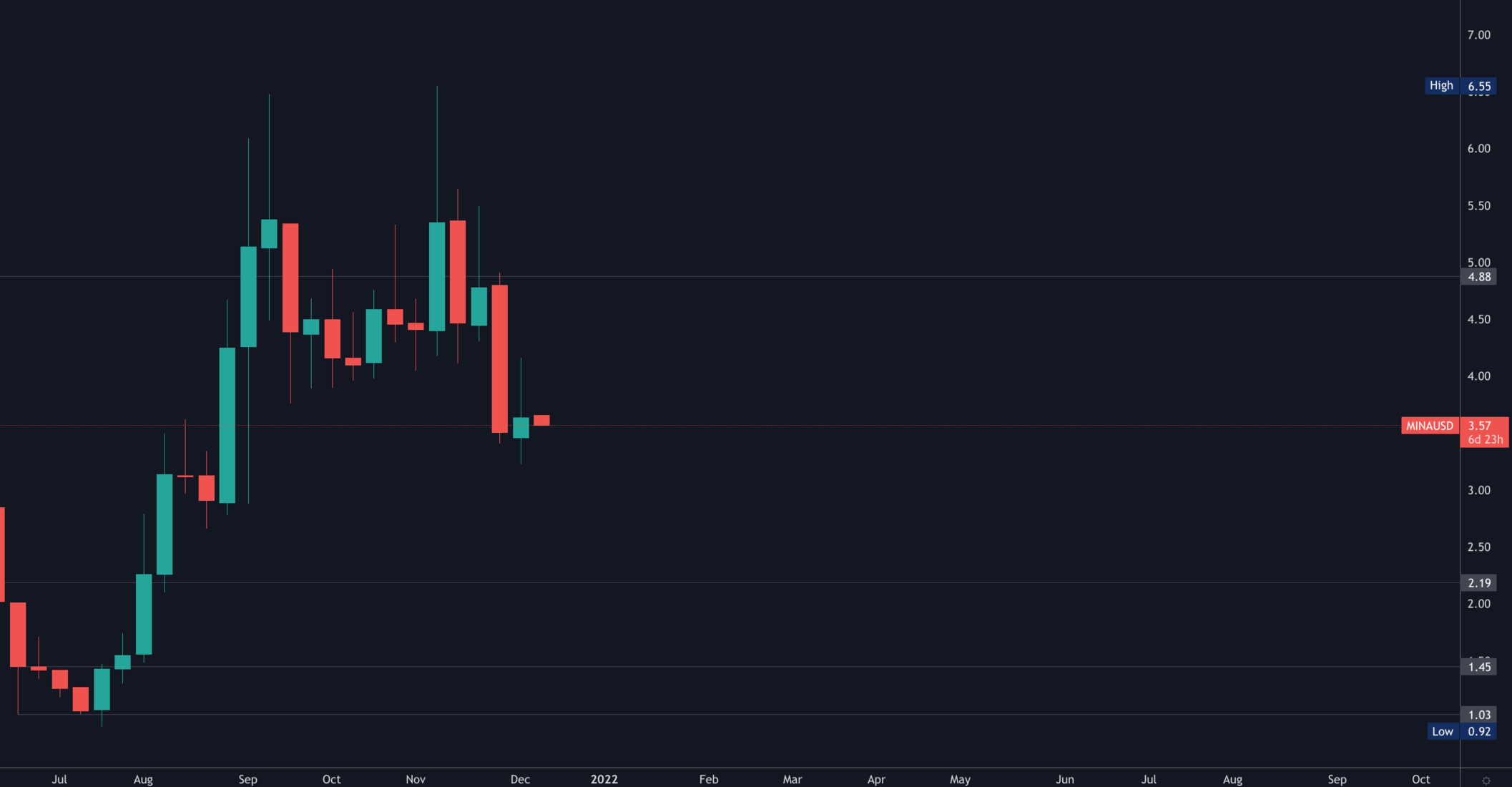Select the 1.45 horizontal line price label
Viewport: 1512px width, 787px height.
[x=1478, y=667]
